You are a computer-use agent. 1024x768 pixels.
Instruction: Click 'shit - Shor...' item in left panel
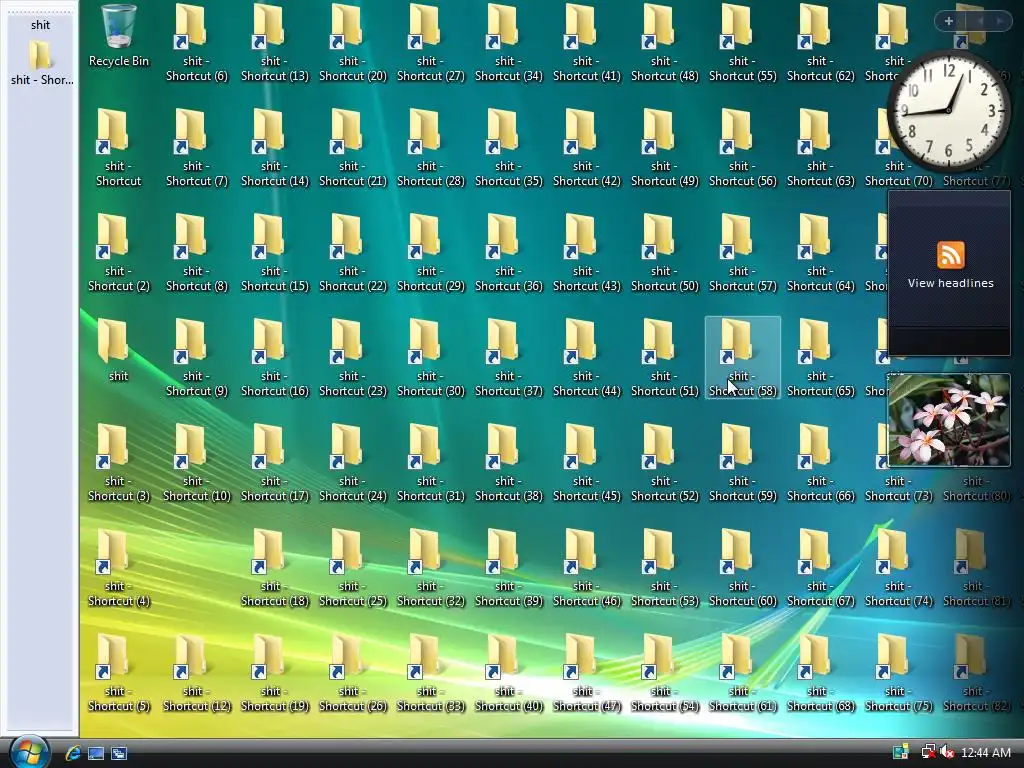40,64
